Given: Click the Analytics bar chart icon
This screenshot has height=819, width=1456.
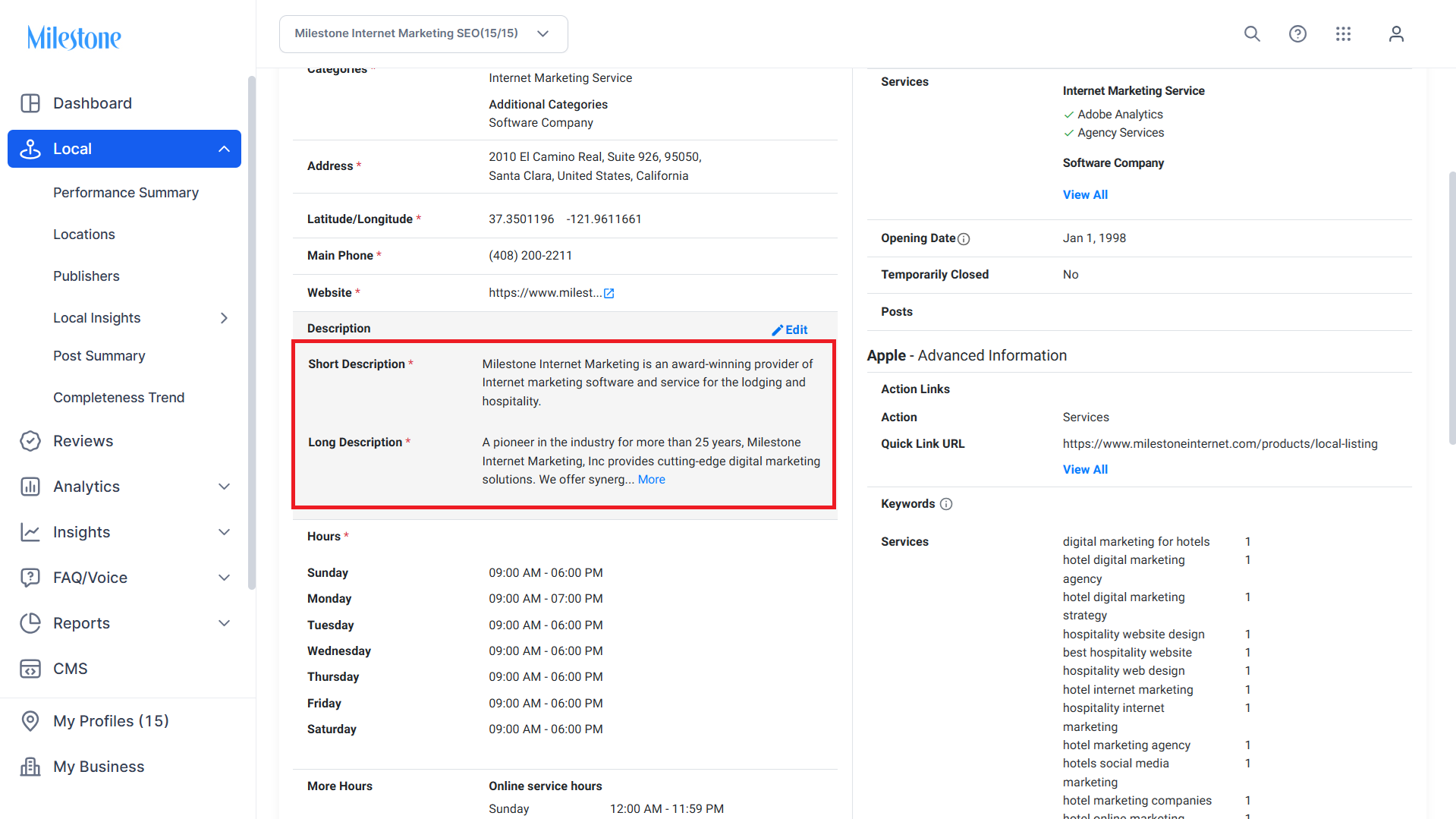Looking at the screenshot, I should 30,487.
